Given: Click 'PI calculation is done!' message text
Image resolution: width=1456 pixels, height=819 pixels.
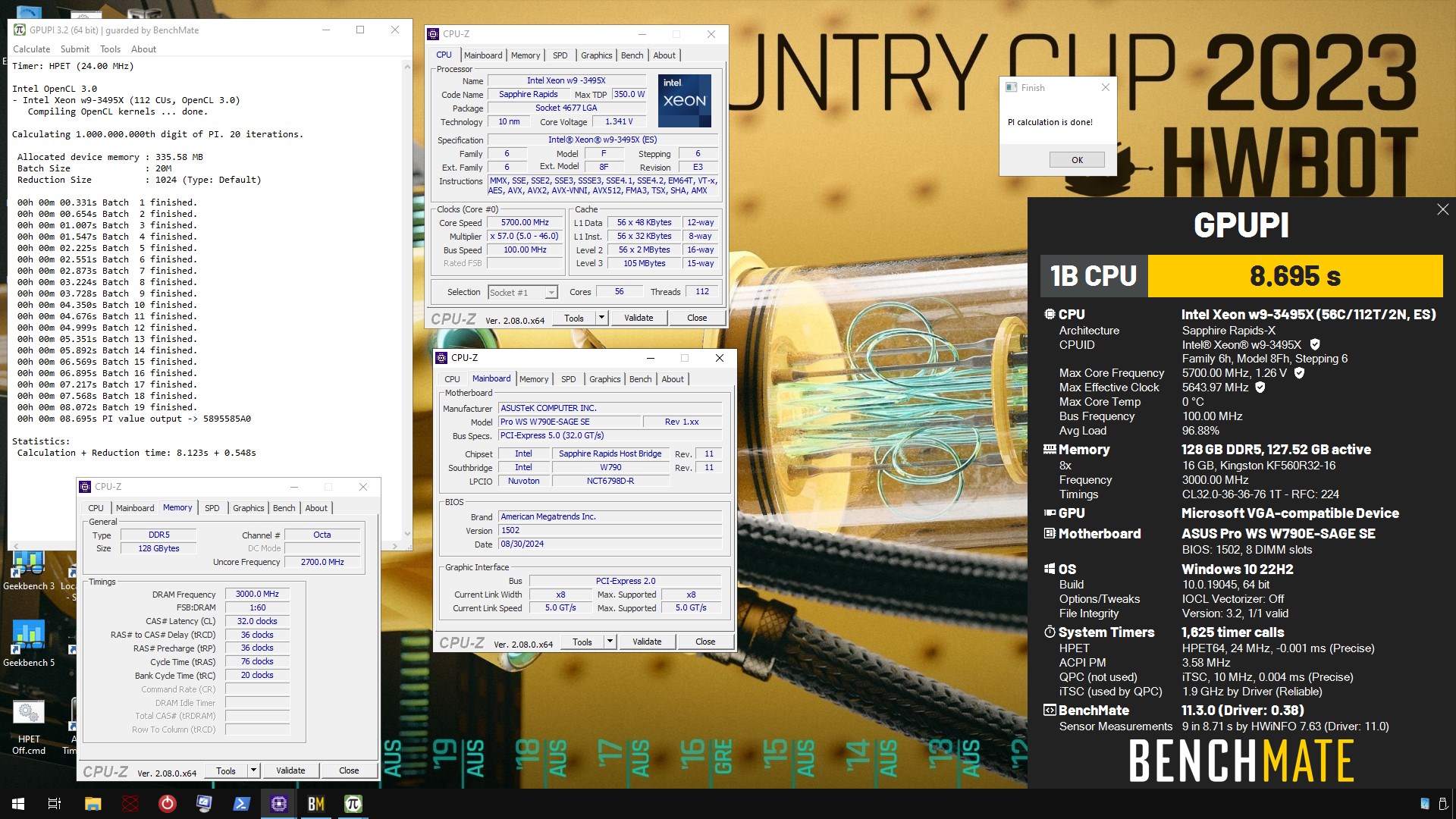Looking at the screenshot, I should coord(1050,122).
